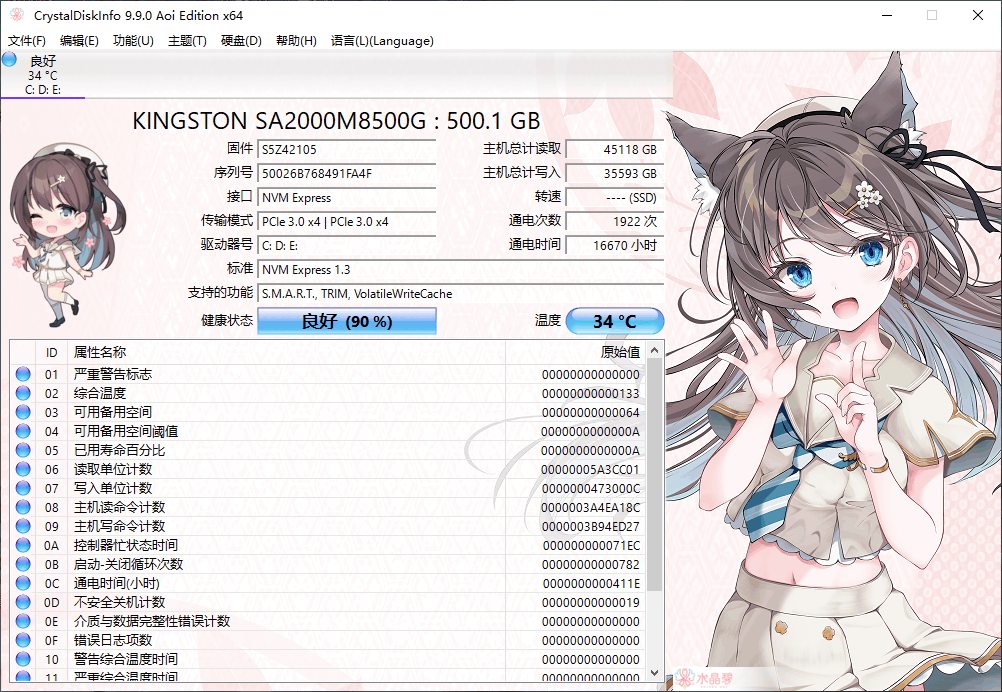Click status orb for attribute 0C 通电时间(小时)
Viewport: 1002px width, 692px height.
tap(23, 583)
